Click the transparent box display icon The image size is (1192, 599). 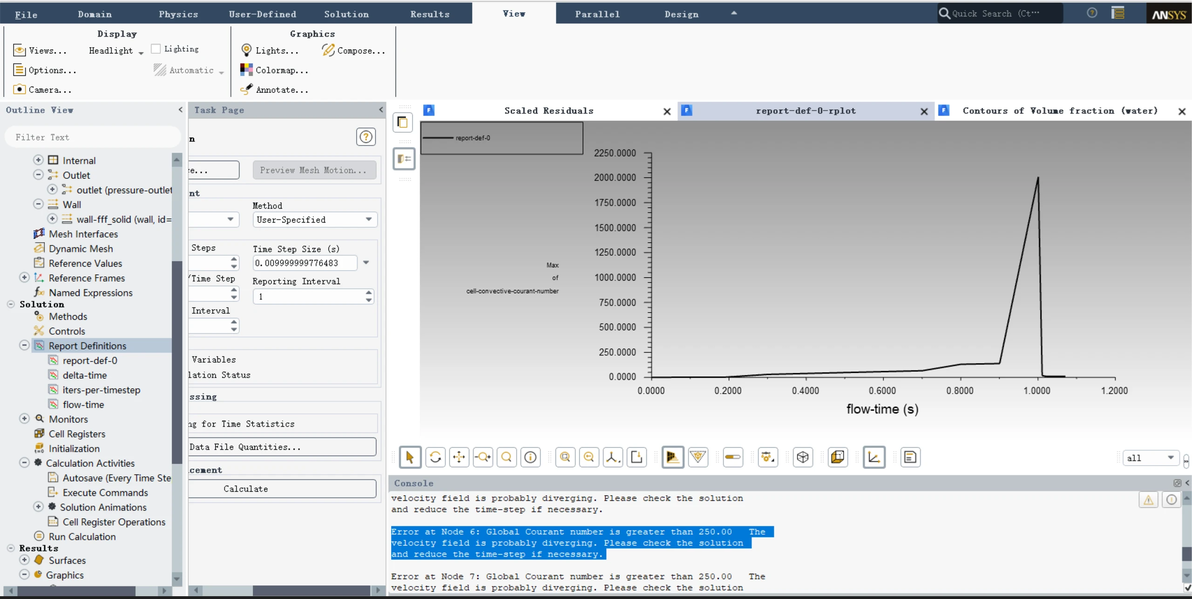tap(838, 457)
